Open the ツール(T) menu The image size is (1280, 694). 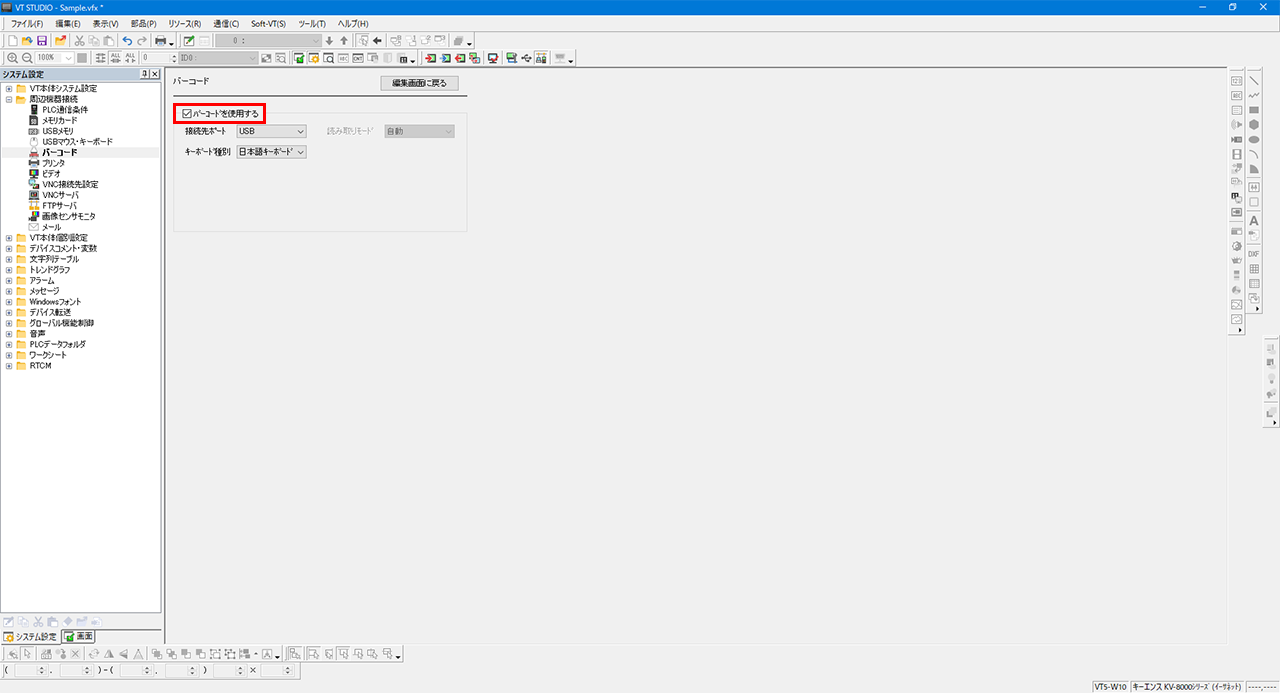[312, 23]
